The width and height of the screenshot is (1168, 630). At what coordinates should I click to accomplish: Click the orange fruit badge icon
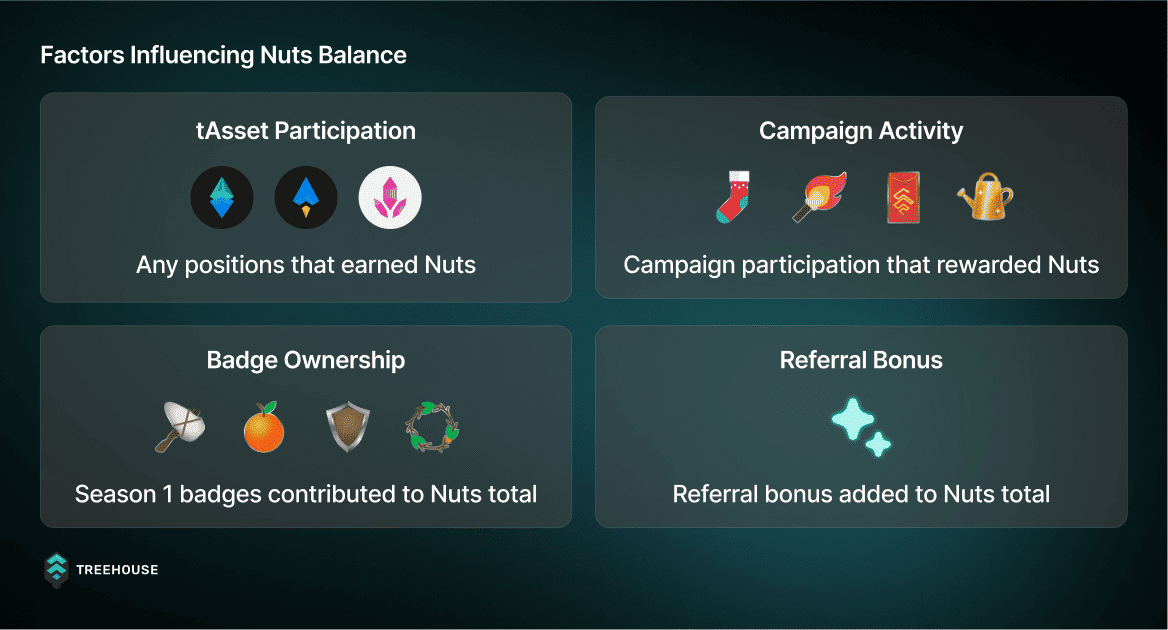point(264,427)
